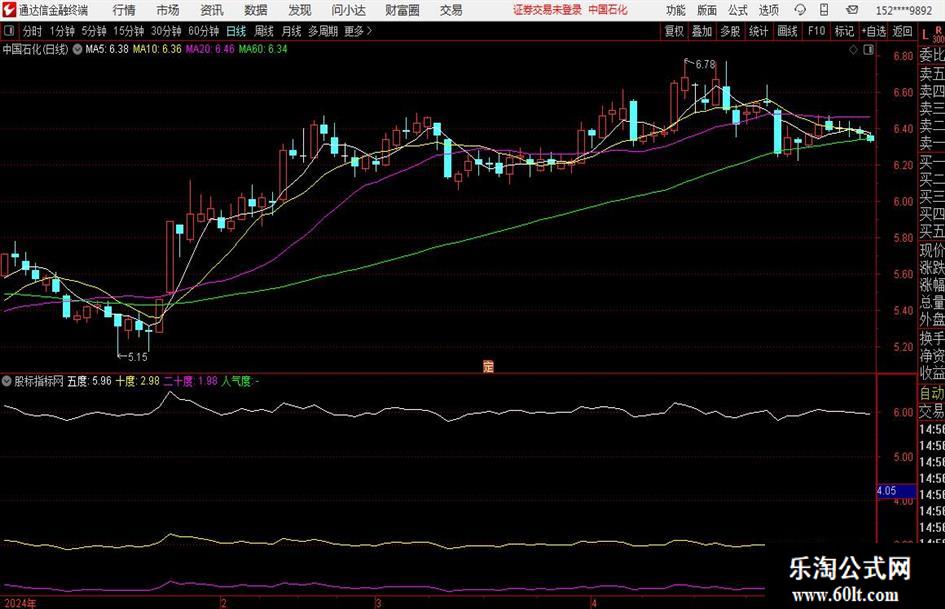Open the 行情 menu
This screenshot has height=609, width=945.
[x=124, y=10]
